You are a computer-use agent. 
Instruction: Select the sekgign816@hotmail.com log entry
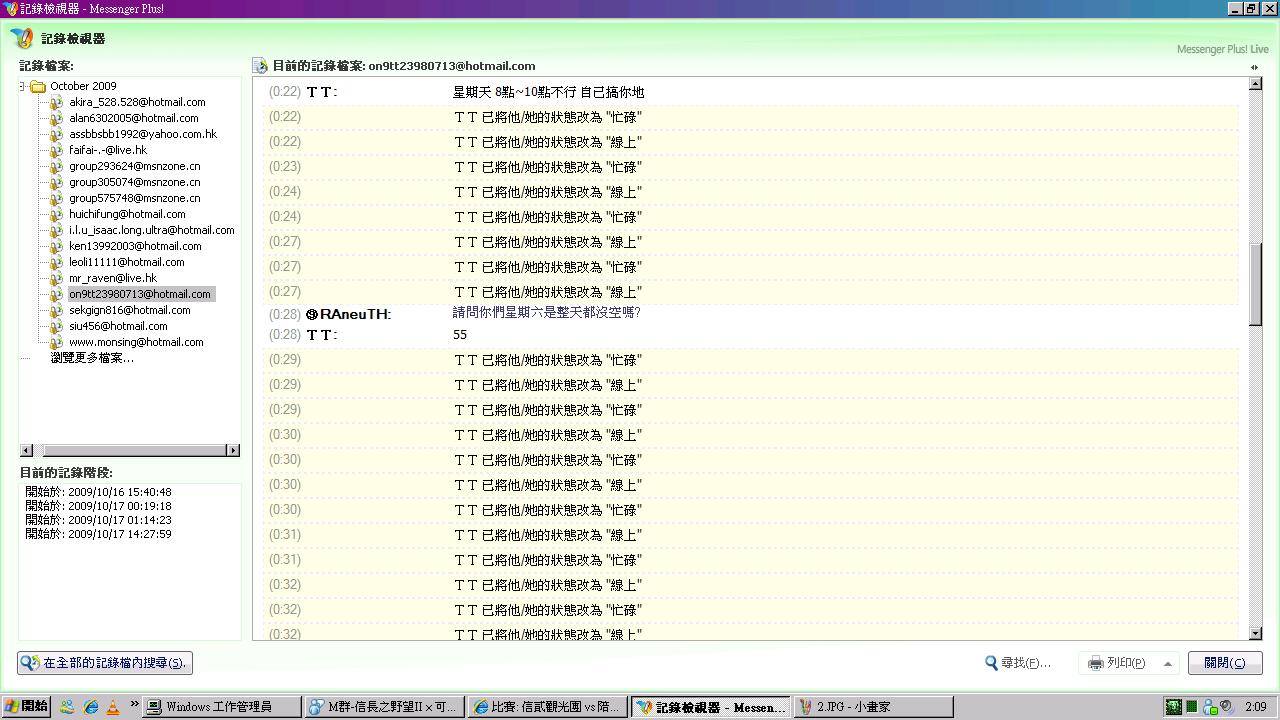coord(129,310)
